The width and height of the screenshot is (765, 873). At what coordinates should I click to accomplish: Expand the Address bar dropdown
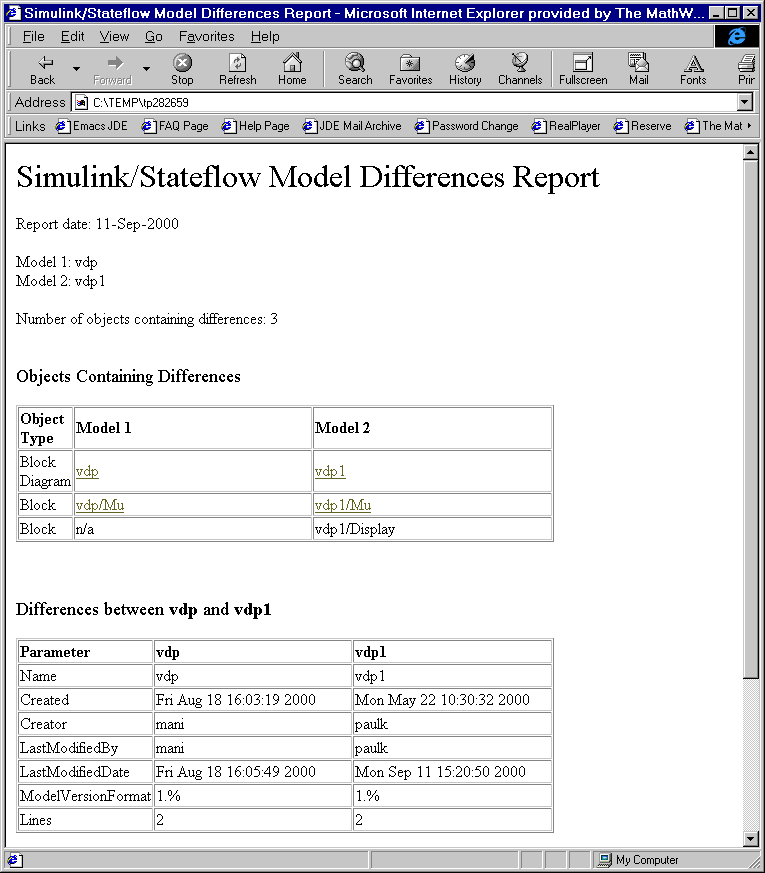(x=744, y=102)
